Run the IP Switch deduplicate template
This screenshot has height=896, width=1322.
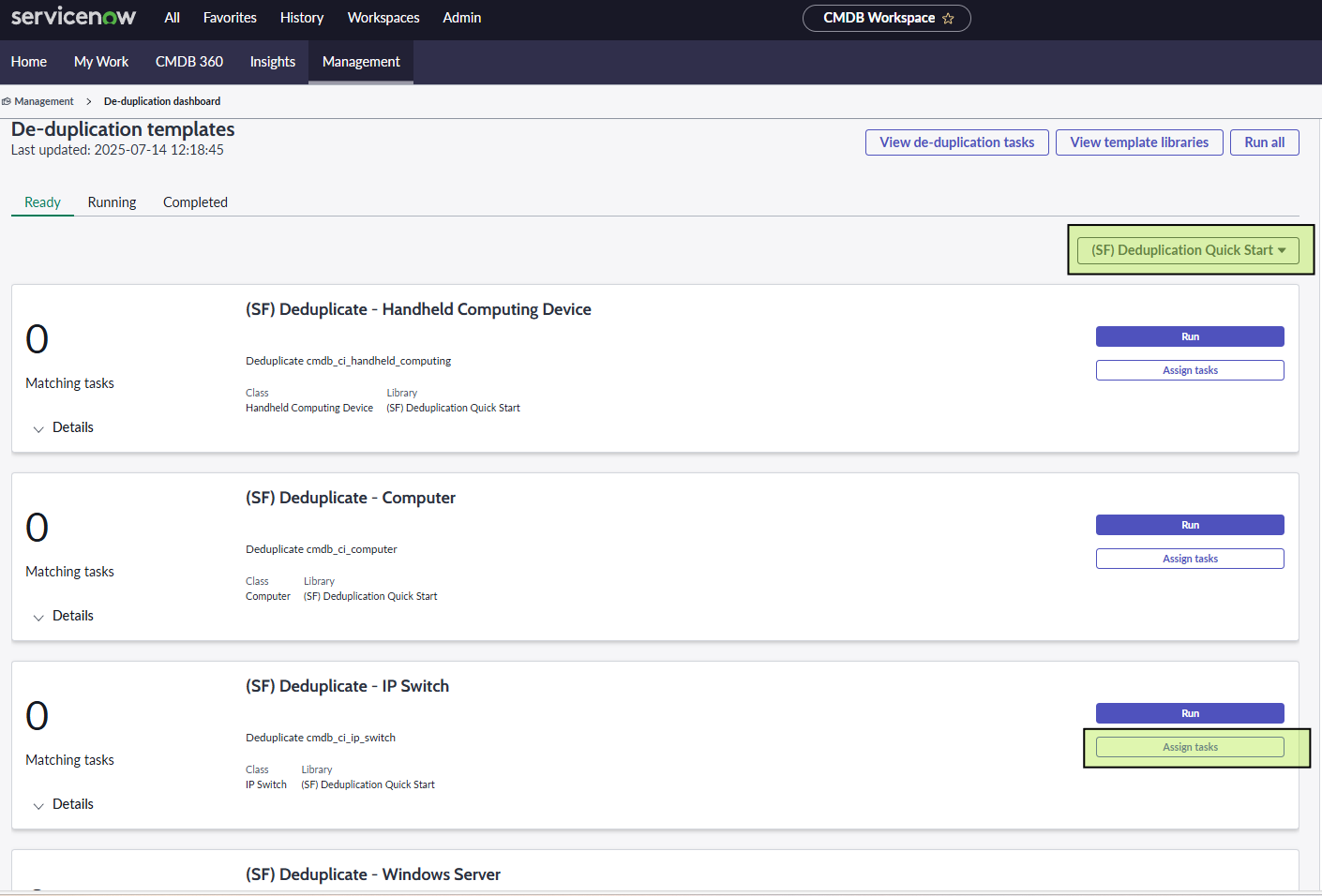click(1190, 713)
